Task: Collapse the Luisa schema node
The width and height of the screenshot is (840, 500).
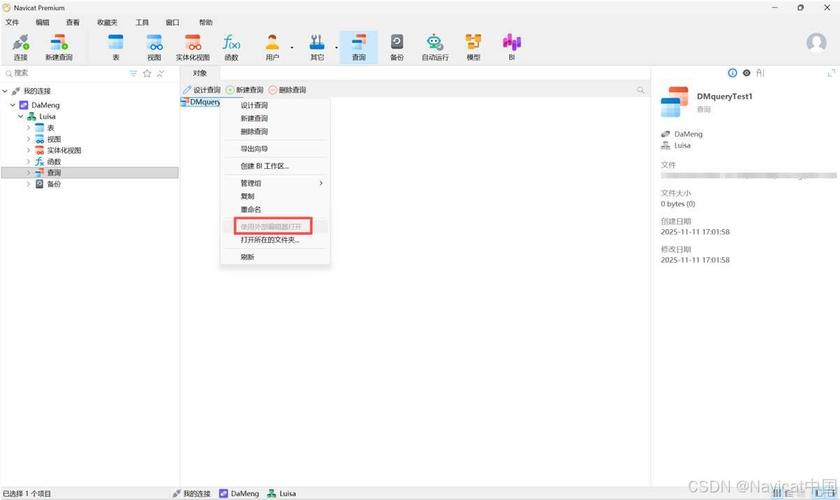Action: [20, 116]
